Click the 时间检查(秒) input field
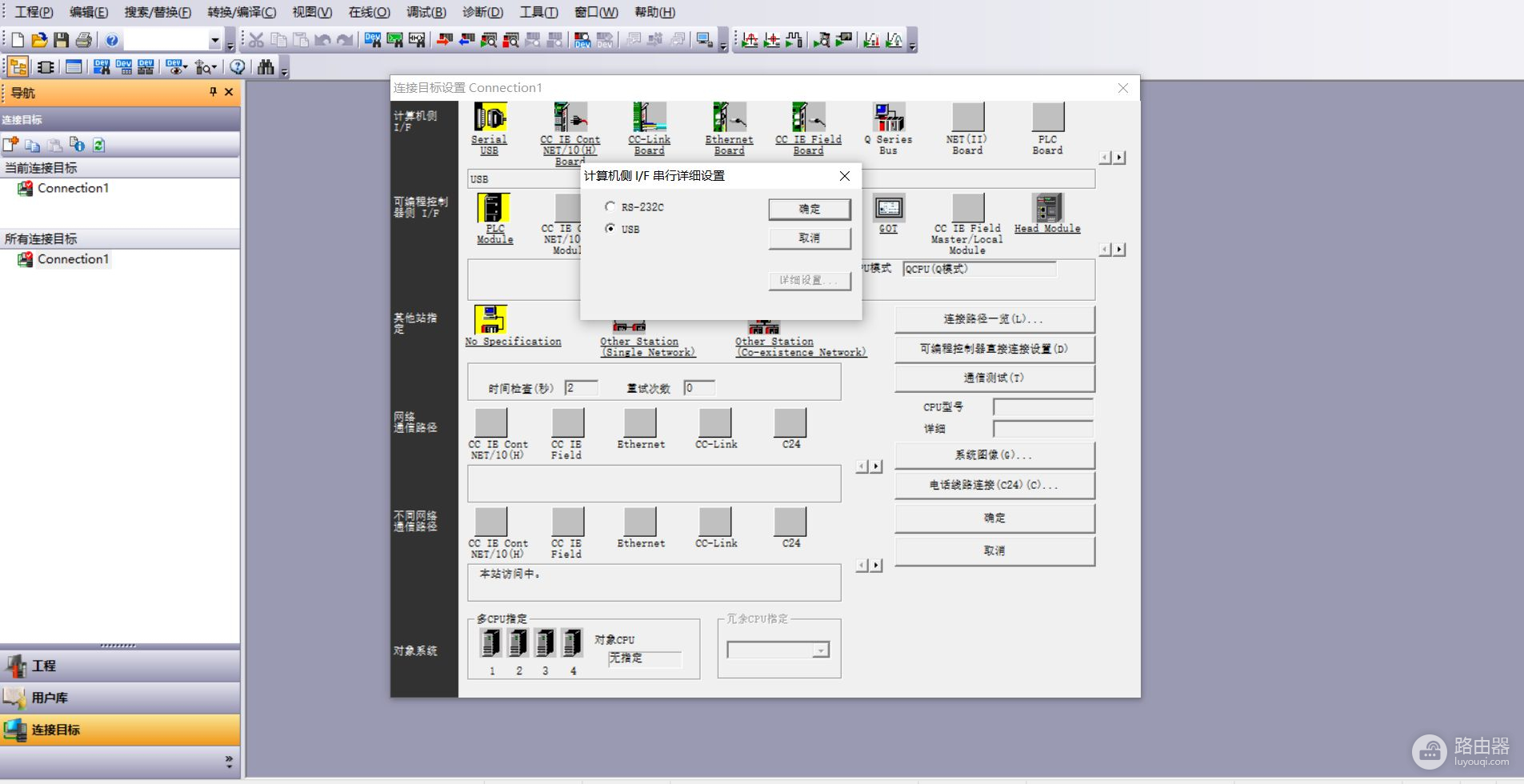Screen dimensions: 1524x784 click(x=581, y=388)
